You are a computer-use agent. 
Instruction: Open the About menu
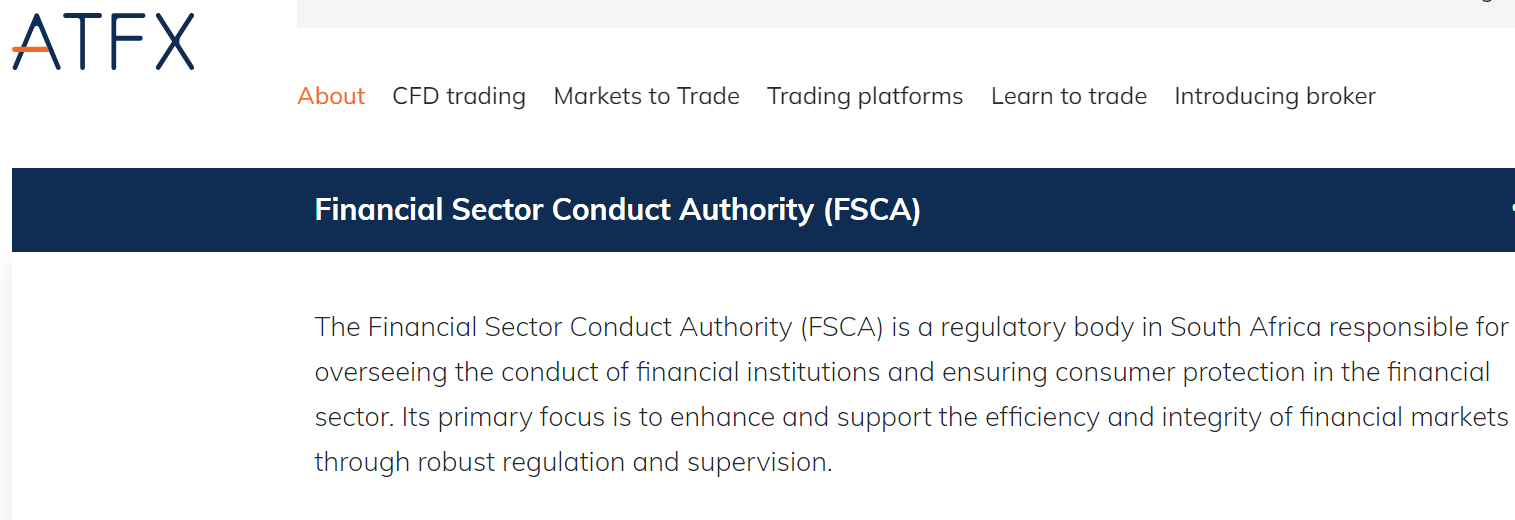pos(331,96)
